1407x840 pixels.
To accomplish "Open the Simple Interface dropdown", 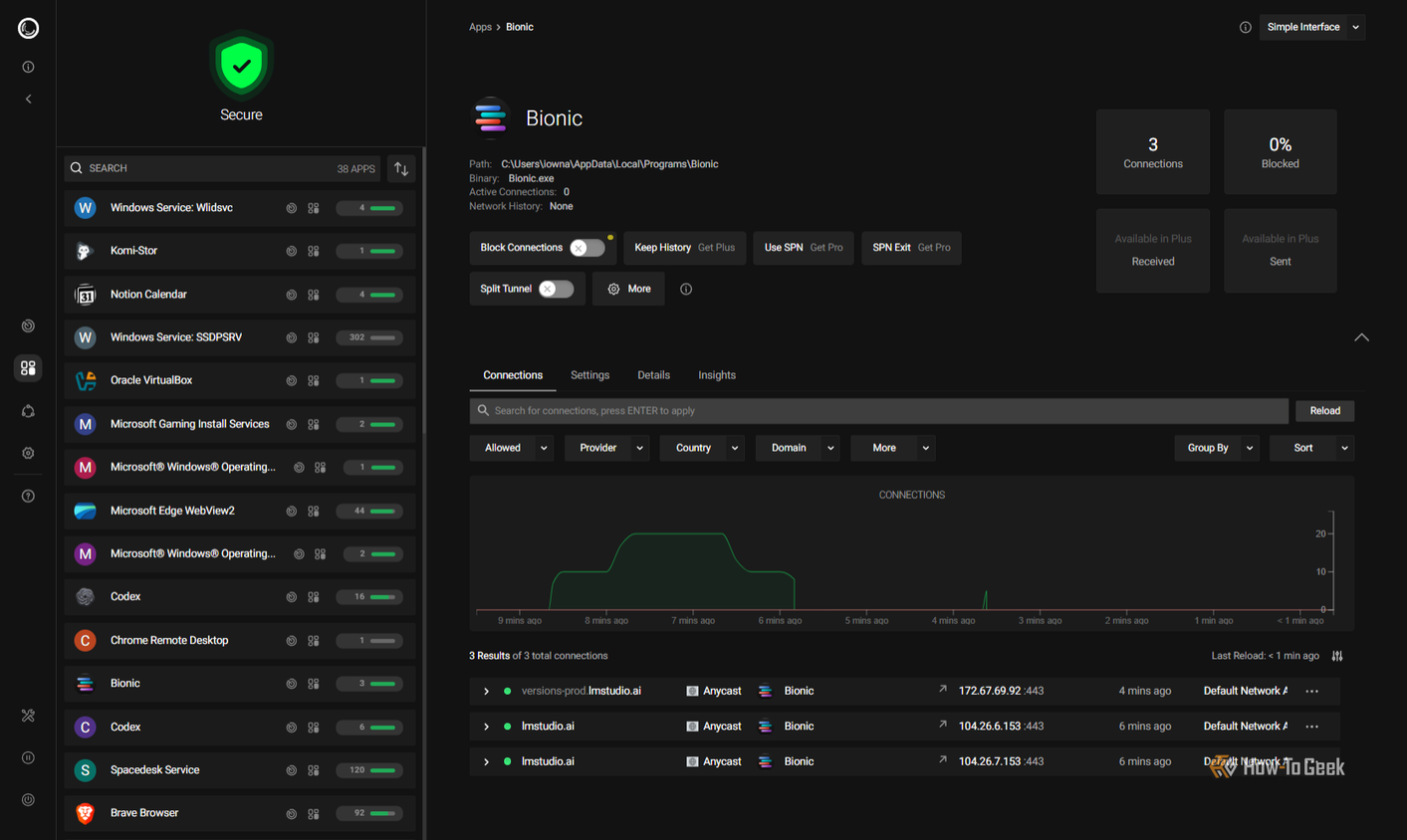I will pyautogui.click(x=1312, y=27).
